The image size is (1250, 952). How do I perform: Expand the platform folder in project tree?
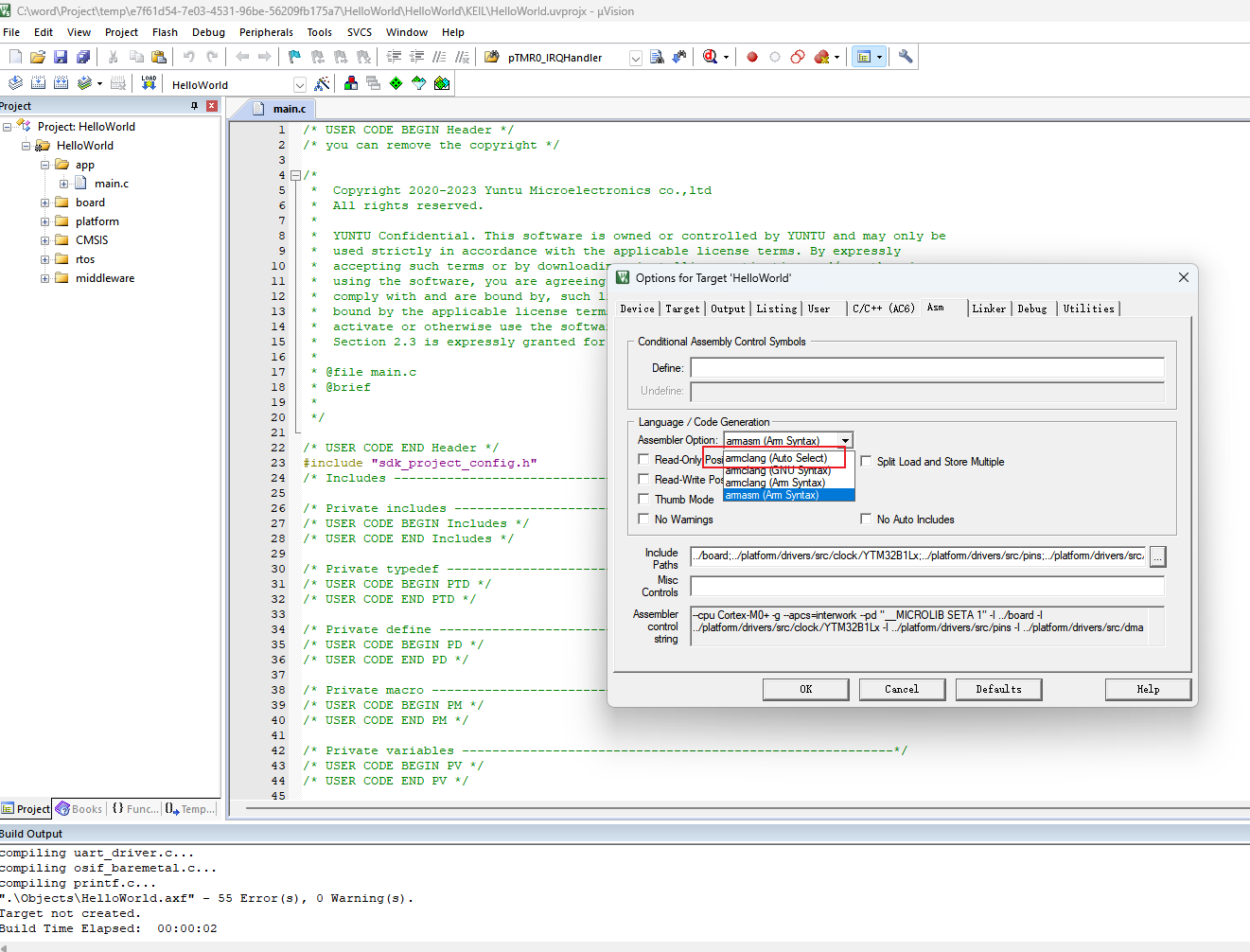44,221
